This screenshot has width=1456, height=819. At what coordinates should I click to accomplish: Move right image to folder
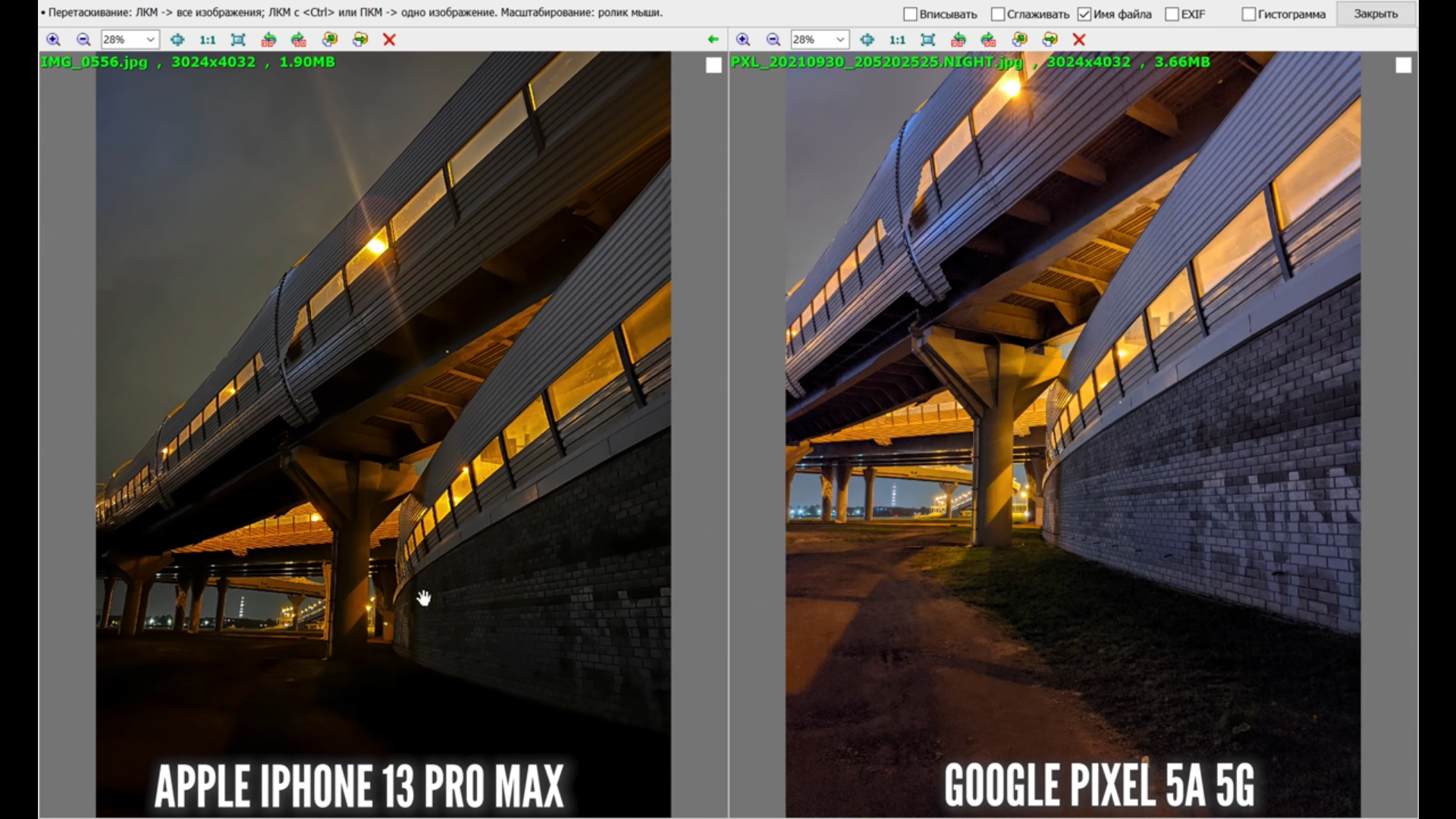click(x=1050, y=39)
